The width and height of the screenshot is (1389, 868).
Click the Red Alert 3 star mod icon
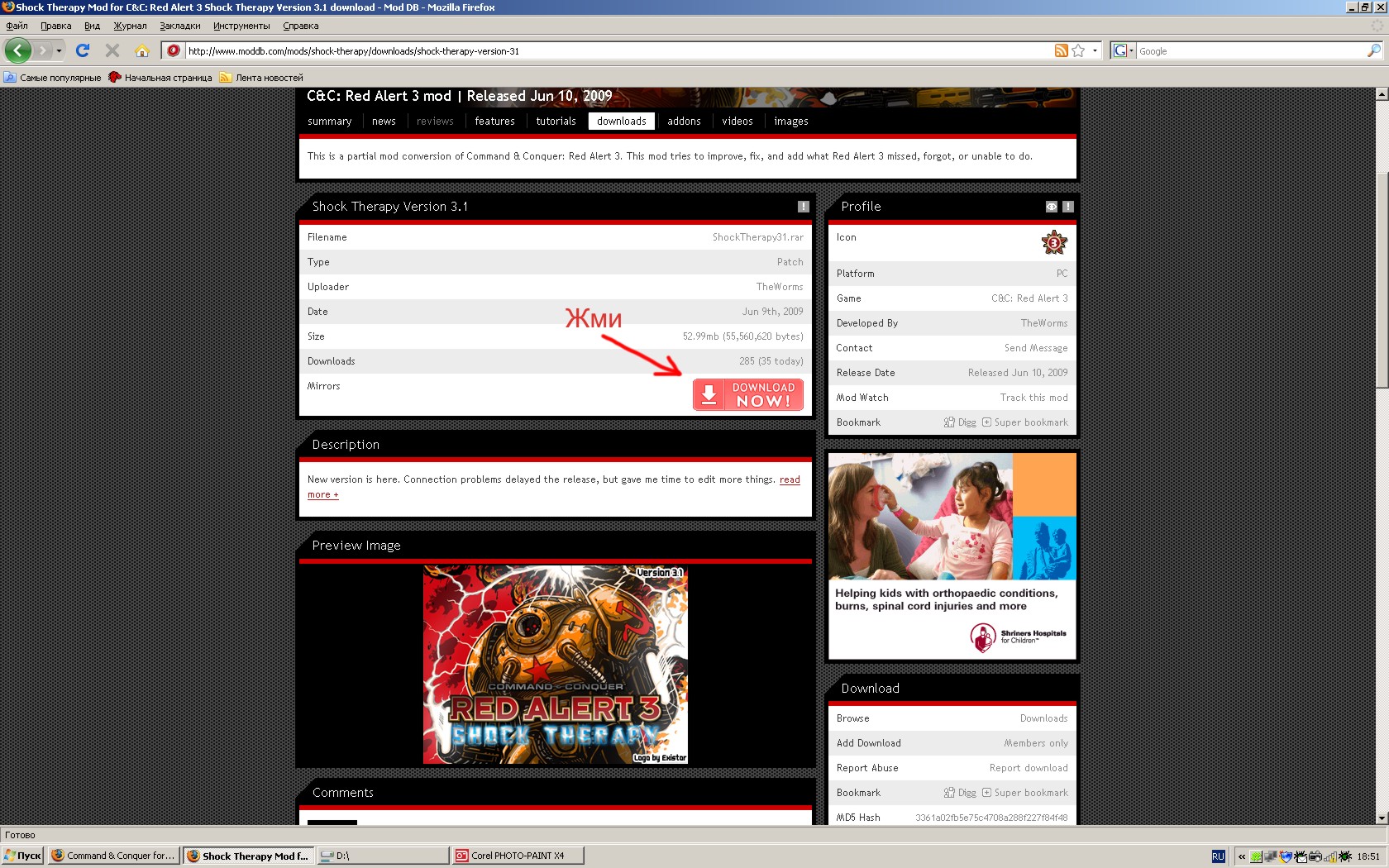coord(1054,243)
